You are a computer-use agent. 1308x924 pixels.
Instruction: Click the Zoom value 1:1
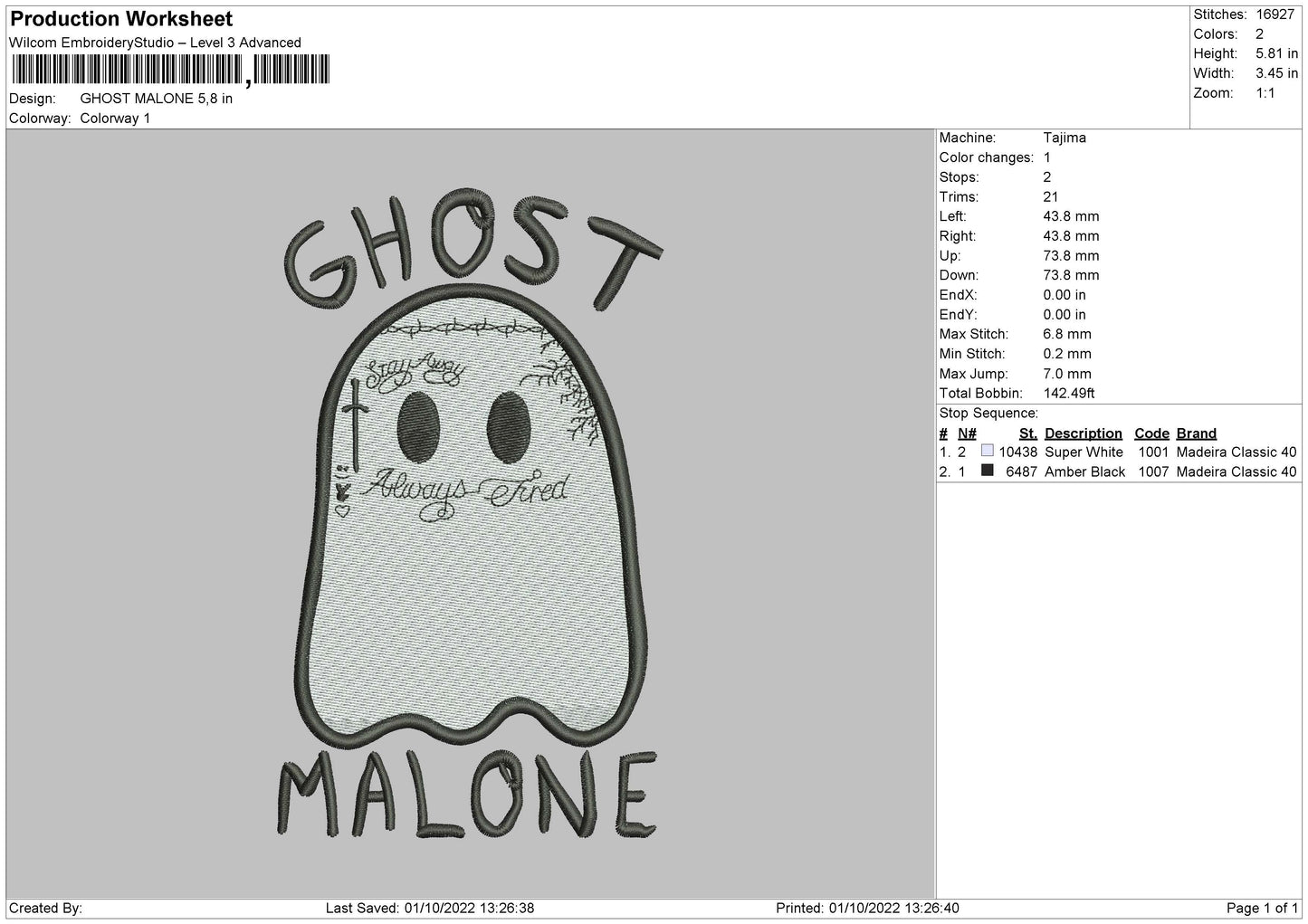(x=1265, y=93)
